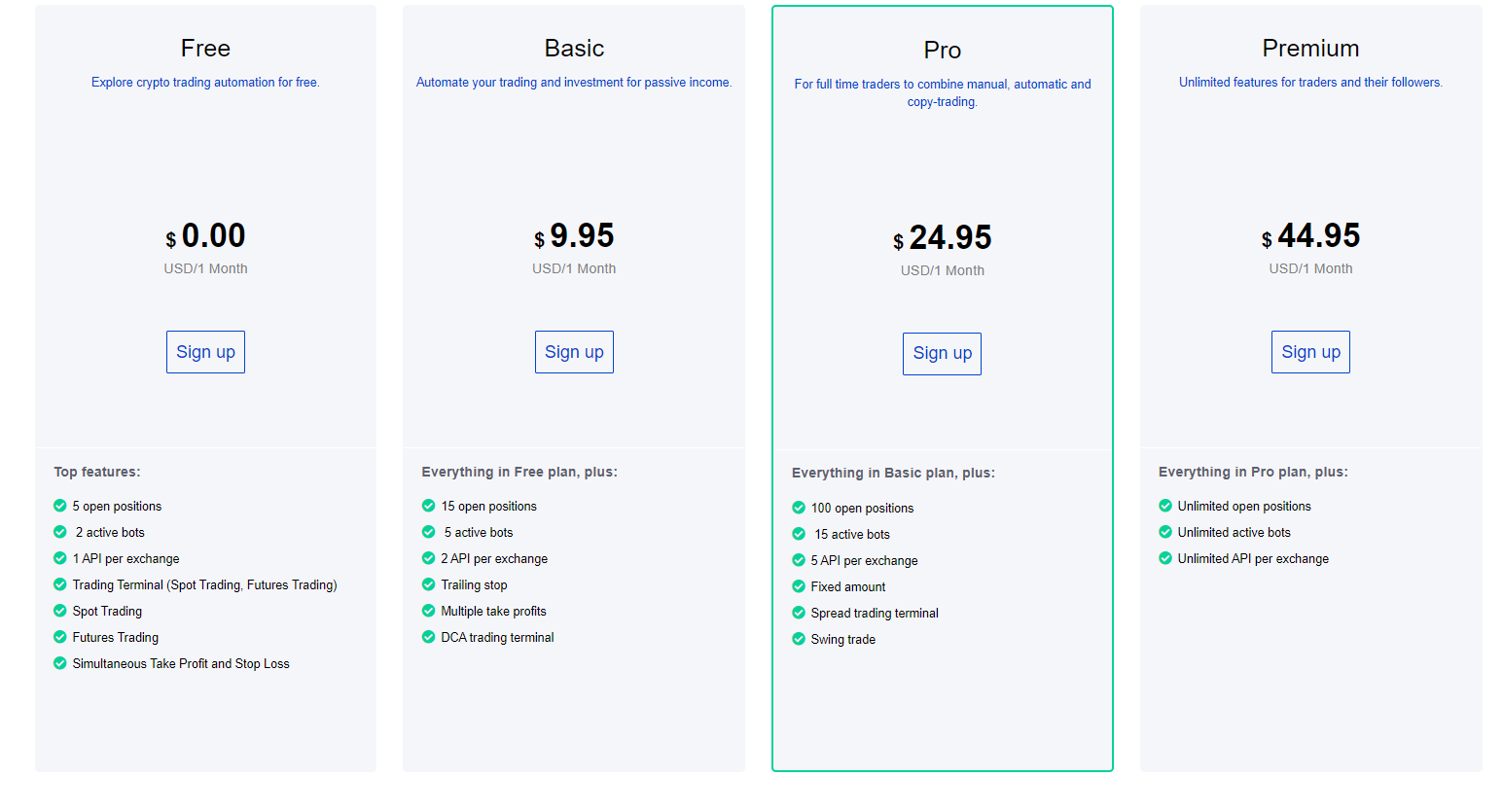The width and height of the screenshot is (1503, 812).
Task: Click Sign up under Free plan
Action: tap(205, 352)
